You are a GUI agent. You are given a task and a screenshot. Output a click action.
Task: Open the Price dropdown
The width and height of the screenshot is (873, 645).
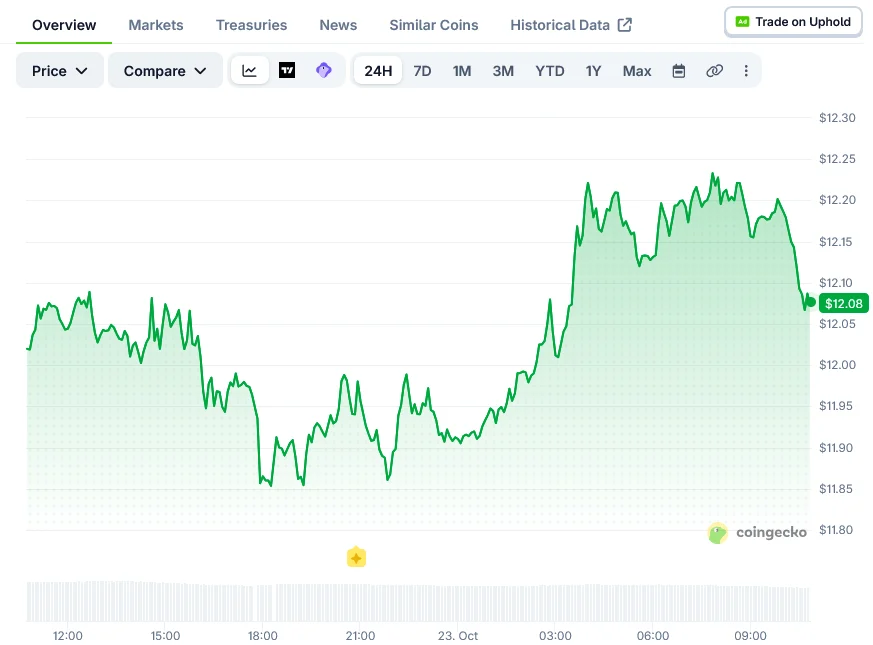coord(60,71)
